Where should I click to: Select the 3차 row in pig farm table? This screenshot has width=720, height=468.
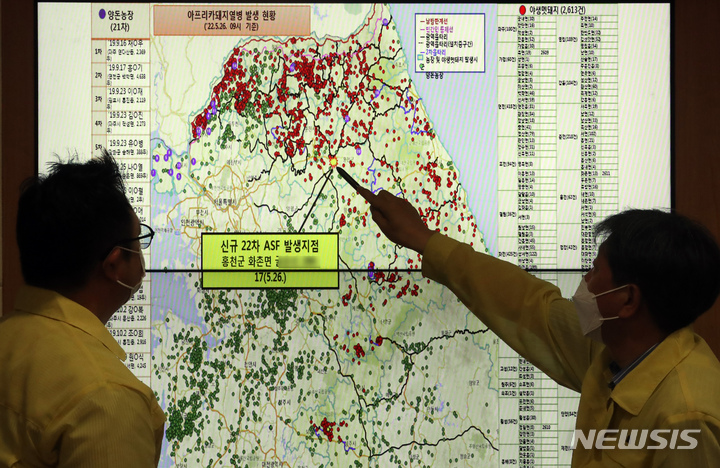pyautogui.click(x=120, y=97)
